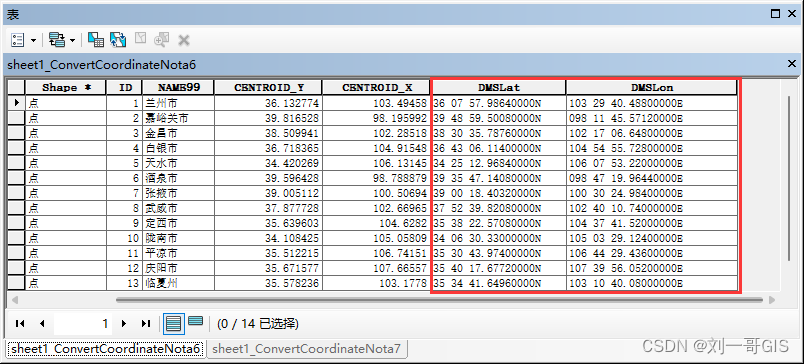Close the 表 table window
Viewport: 804px width, 364px height.
[x=791, y=14]
